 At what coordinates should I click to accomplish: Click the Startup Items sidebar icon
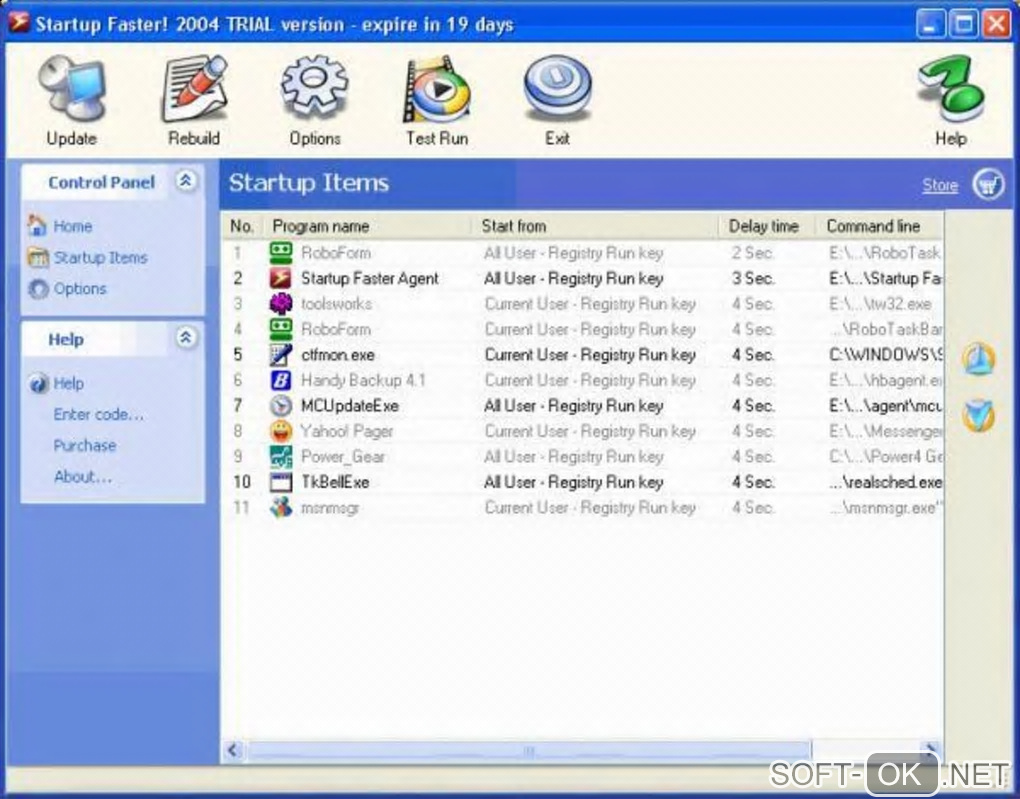pos(38,258)
